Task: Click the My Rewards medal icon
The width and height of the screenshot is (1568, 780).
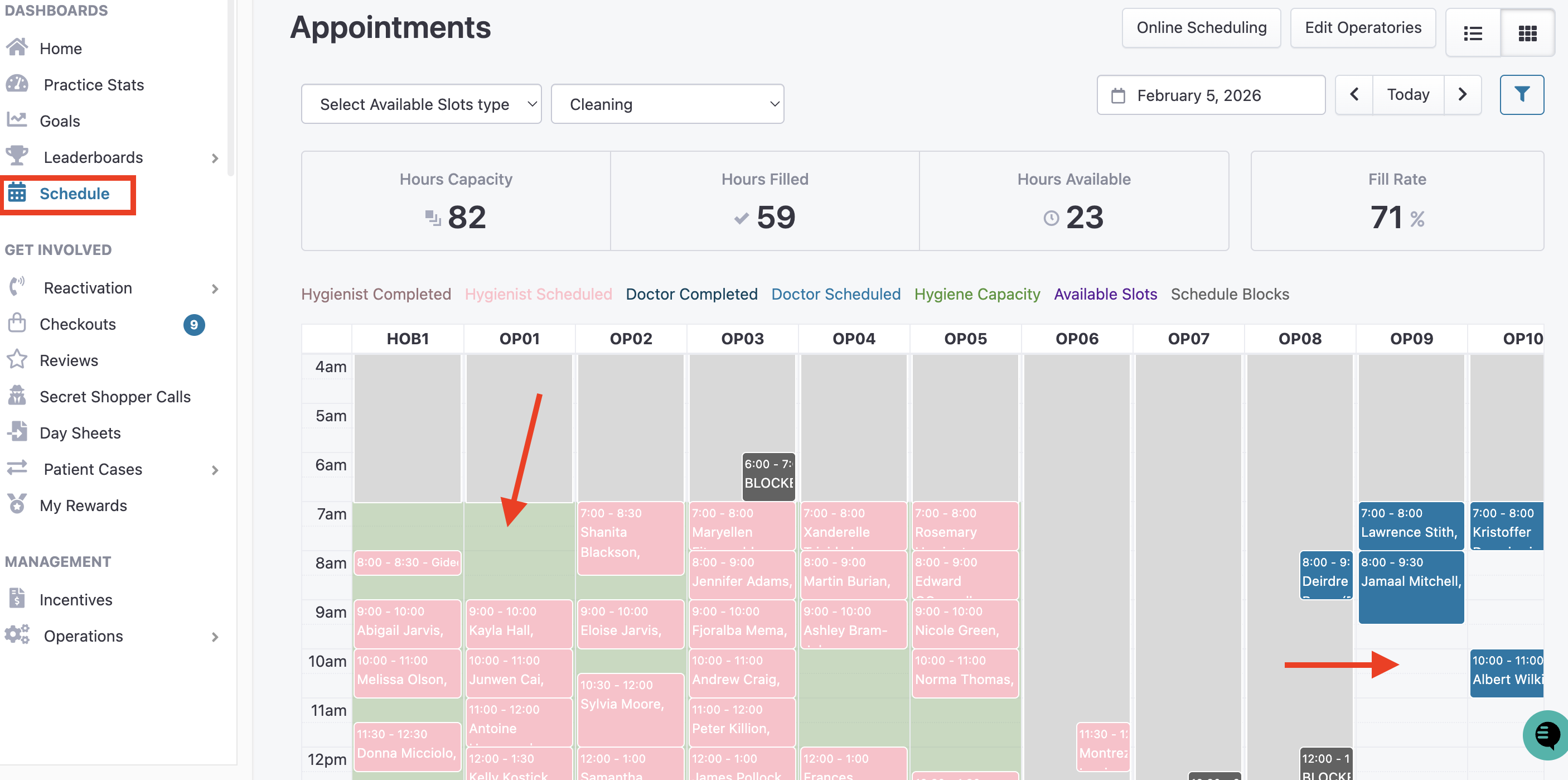Action: click(17, 504)
